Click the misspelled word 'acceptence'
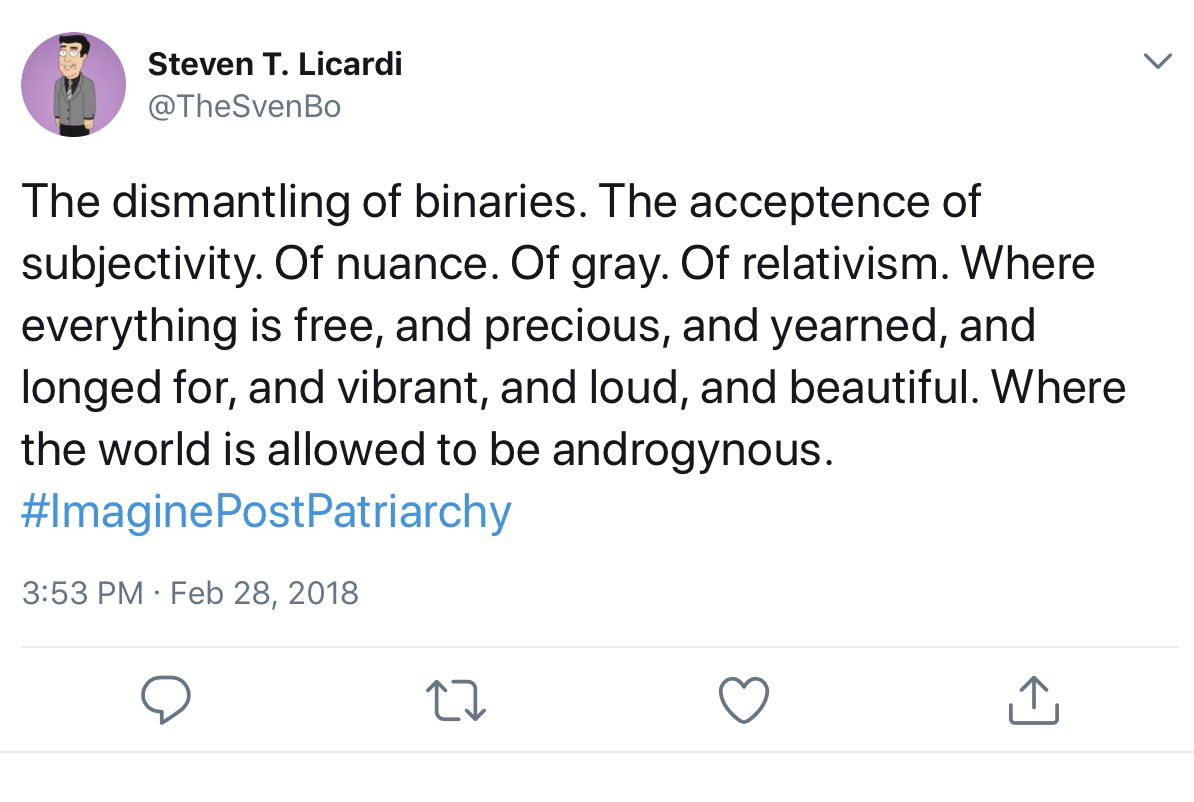The width and height of the screenshot is (1194, 802). point(809,202)
